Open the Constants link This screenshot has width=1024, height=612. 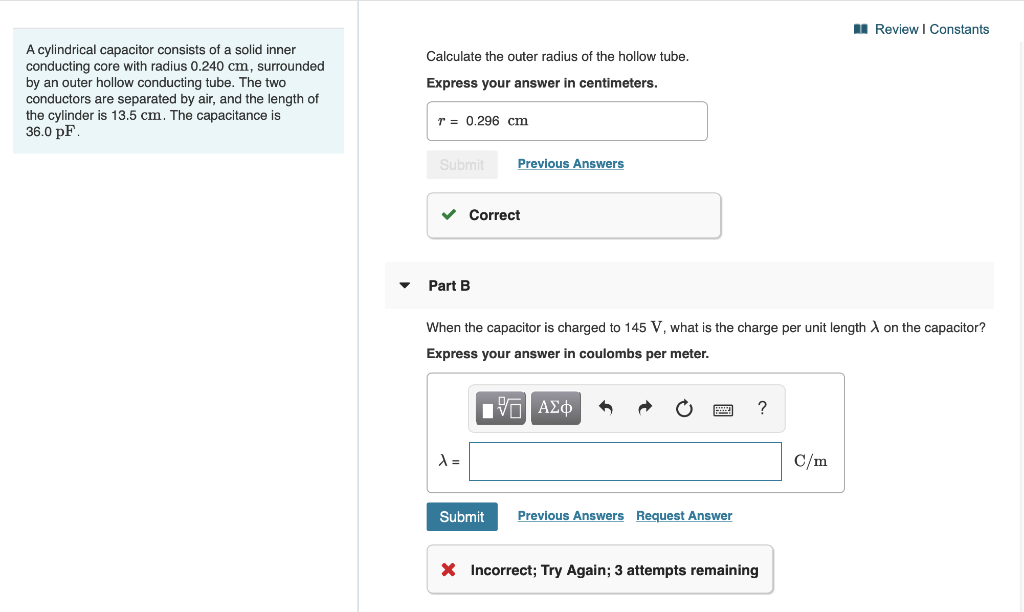[x=959, y=29]
